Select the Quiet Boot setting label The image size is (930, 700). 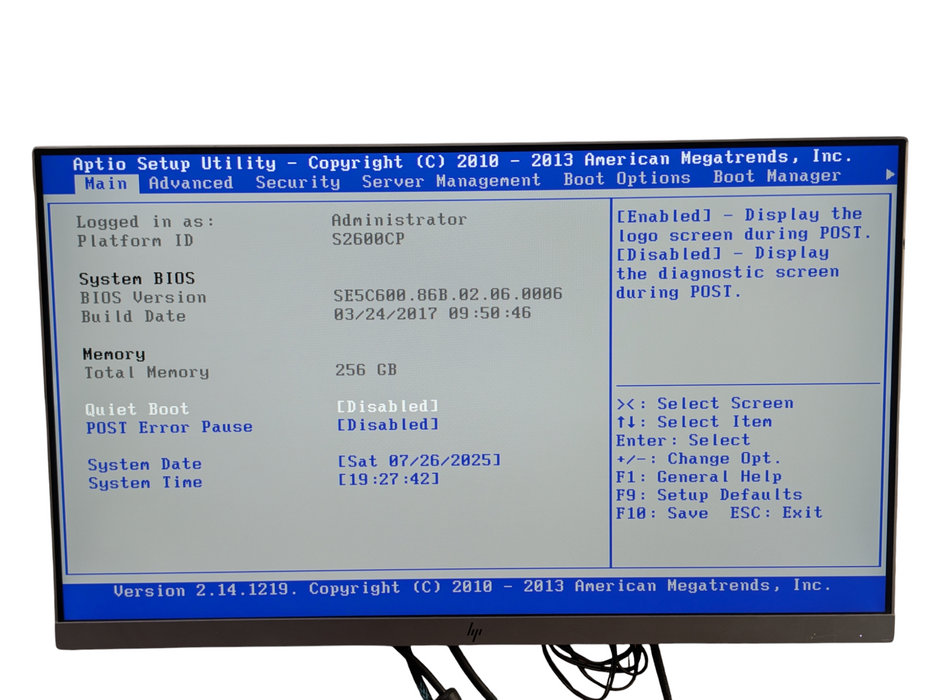(x=137, y=409)
